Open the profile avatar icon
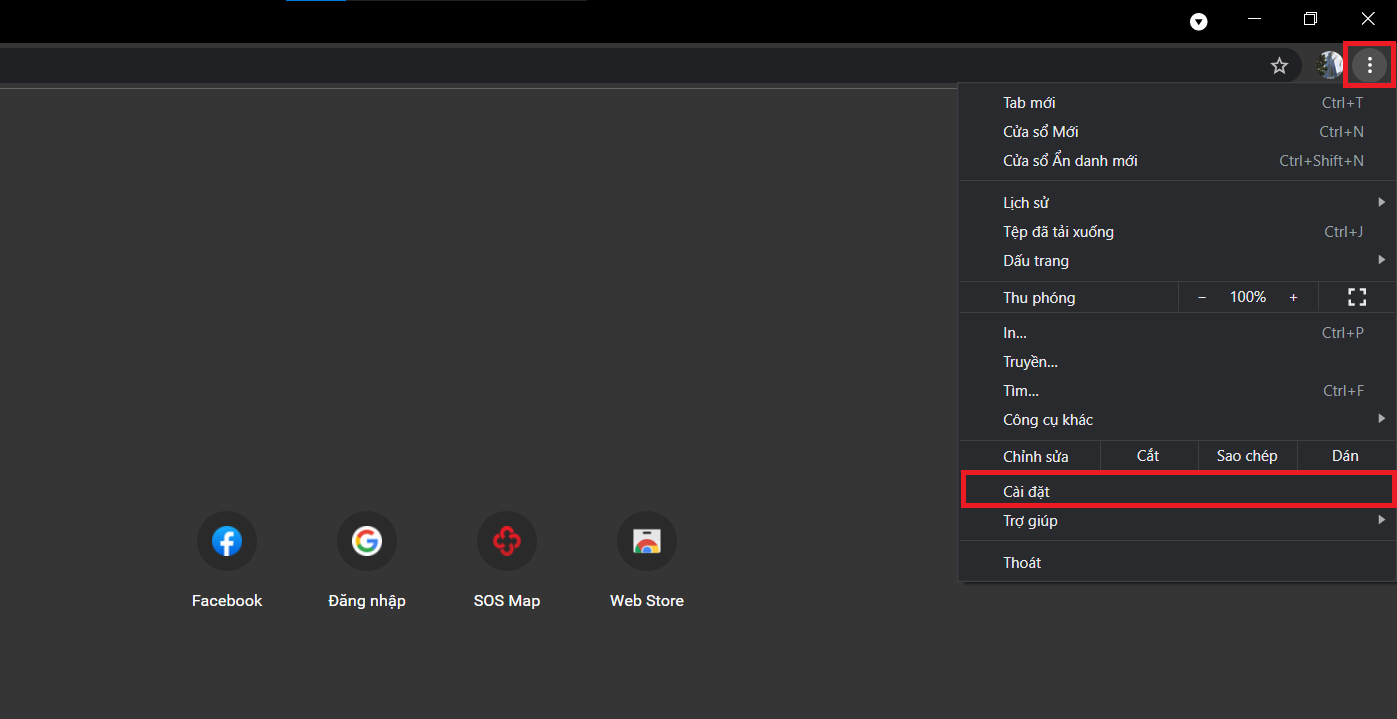Image resolution: width=1397 pixels, height=719 pixels. (x=1329, y=66)
